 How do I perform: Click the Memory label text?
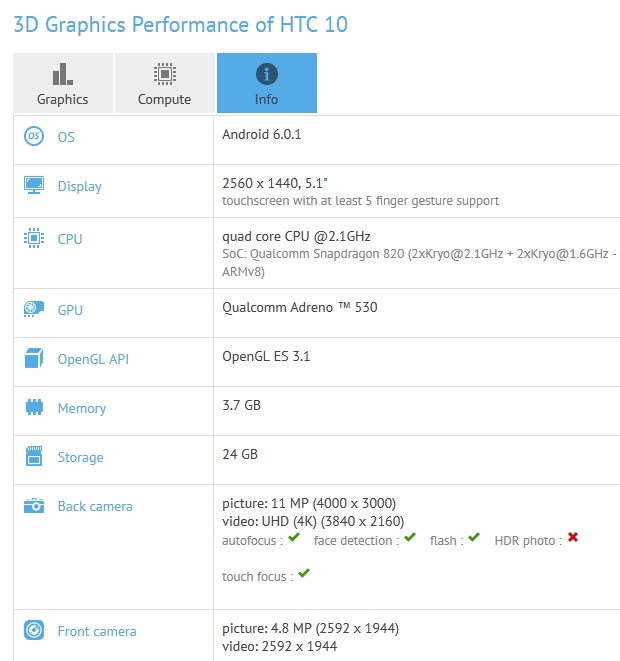[82, 408]
